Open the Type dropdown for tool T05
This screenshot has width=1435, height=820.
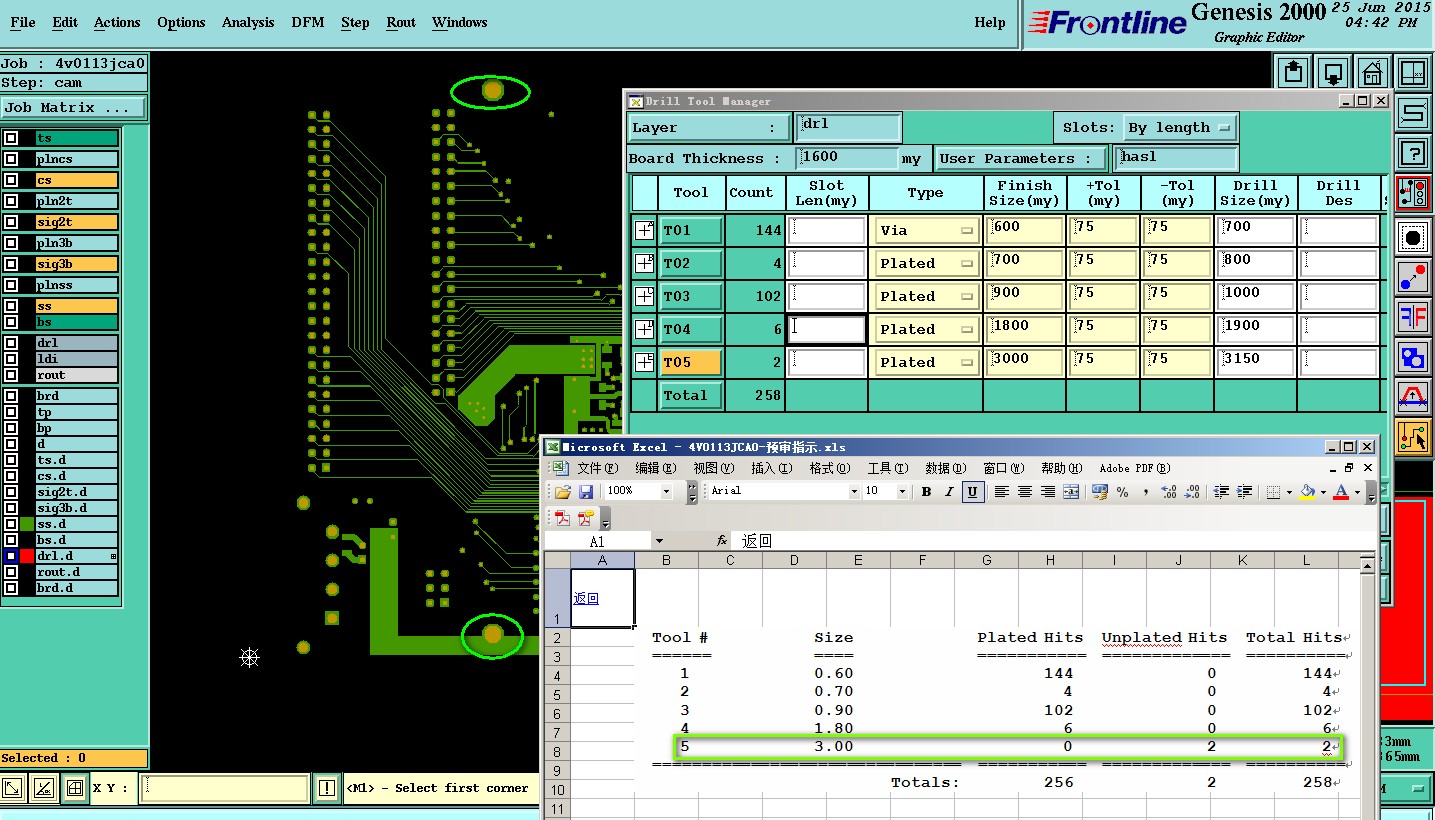[925, 362]
